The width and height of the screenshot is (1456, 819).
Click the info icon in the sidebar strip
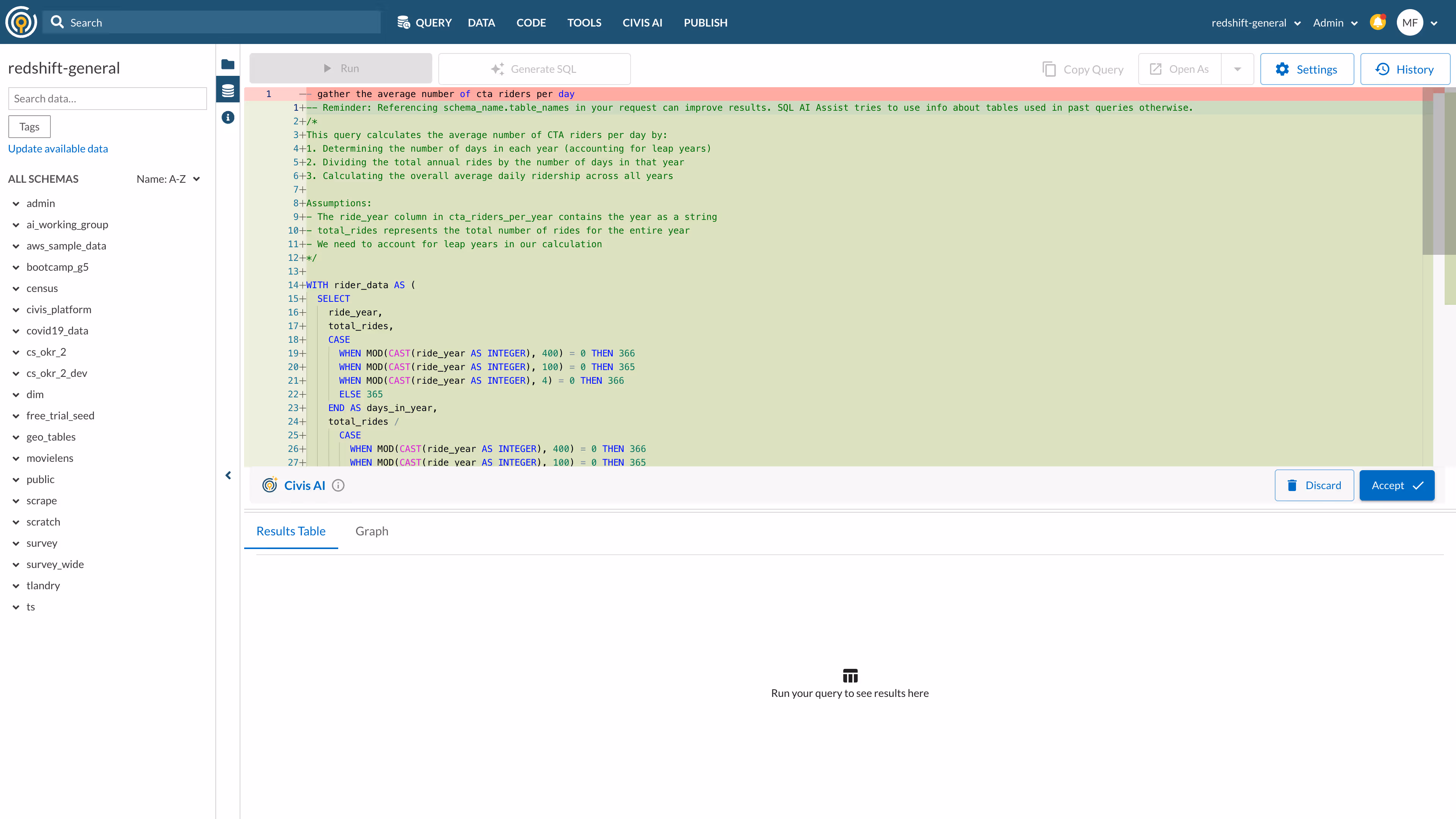(228, 118)
